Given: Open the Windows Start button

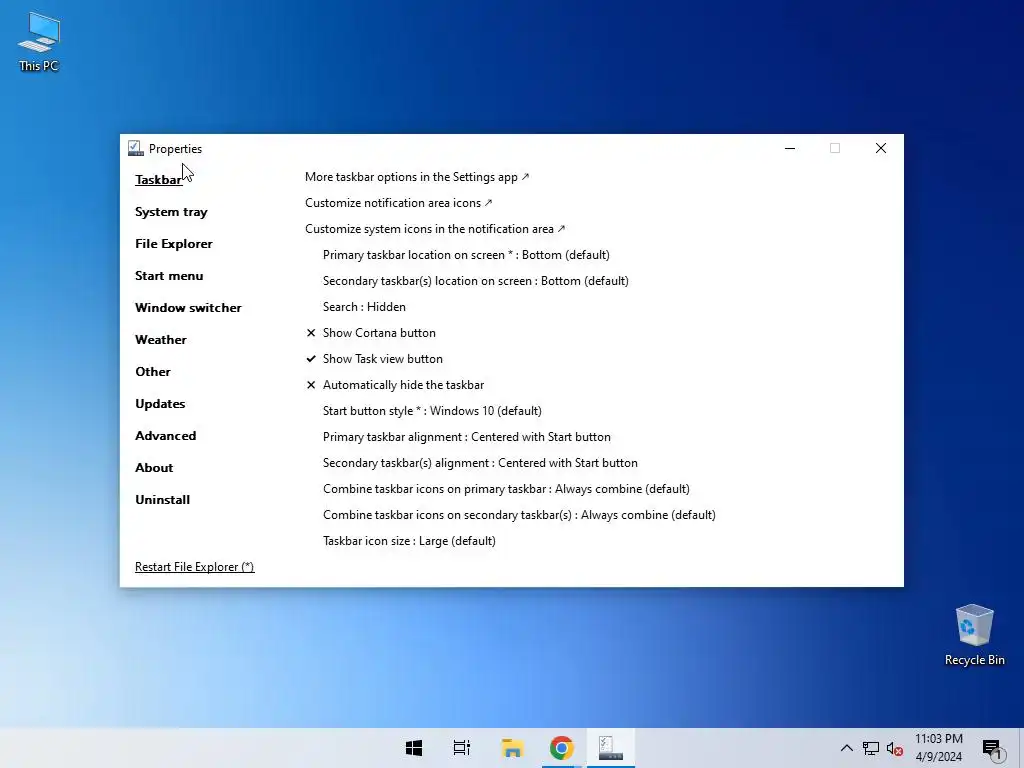Looking at the screenshot, I should pyautogui.click(x=414, y=748).
